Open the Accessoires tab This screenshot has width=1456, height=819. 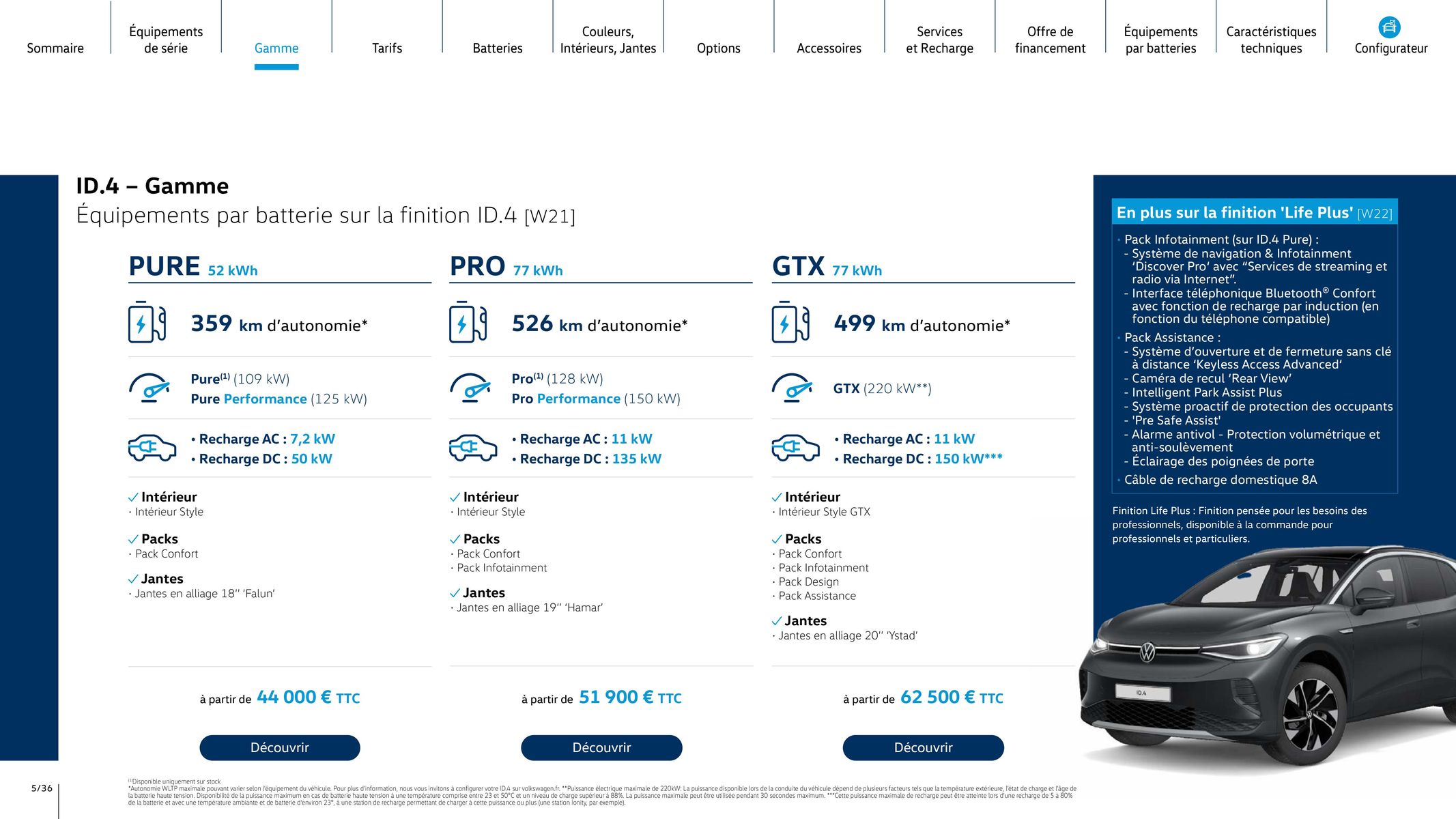point(829,48)
